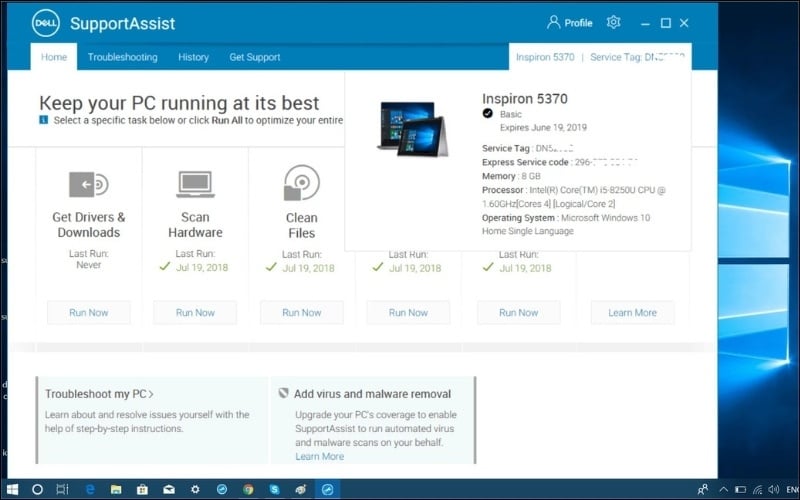
Task: Run Now under Scan Hardware
Action: point(195,312)
